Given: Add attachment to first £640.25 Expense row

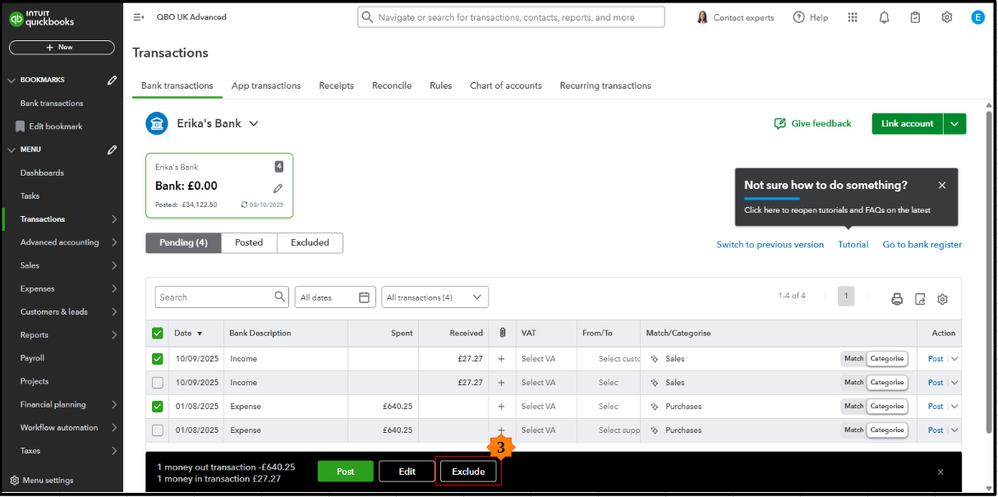Looking at the screenshot, I should (502, 406).
